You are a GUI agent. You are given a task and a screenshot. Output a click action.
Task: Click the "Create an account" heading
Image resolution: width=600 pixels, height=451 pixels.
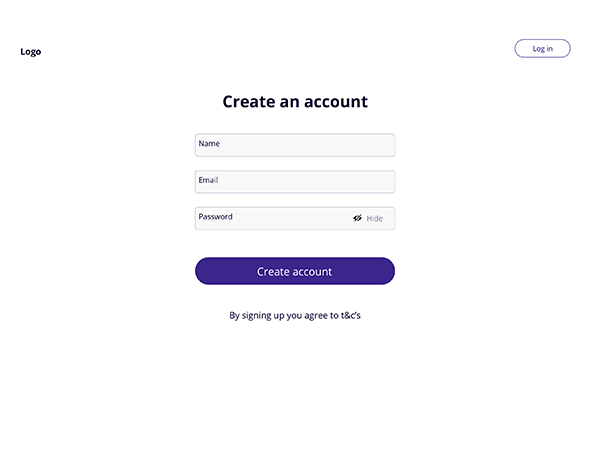[294, 102]
